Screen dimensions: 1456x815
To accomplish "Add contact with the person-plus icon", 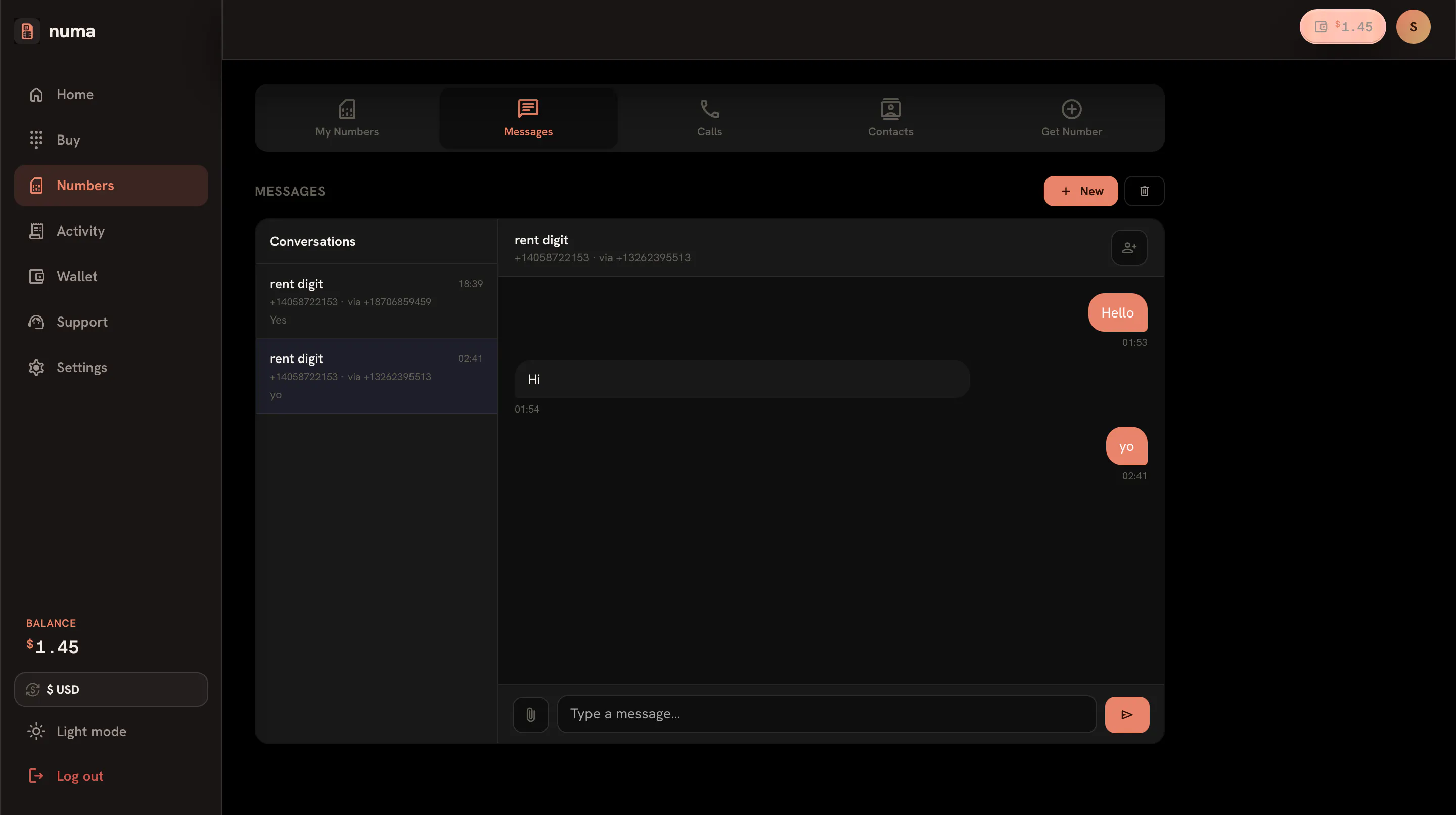I will click(1129, 248).
